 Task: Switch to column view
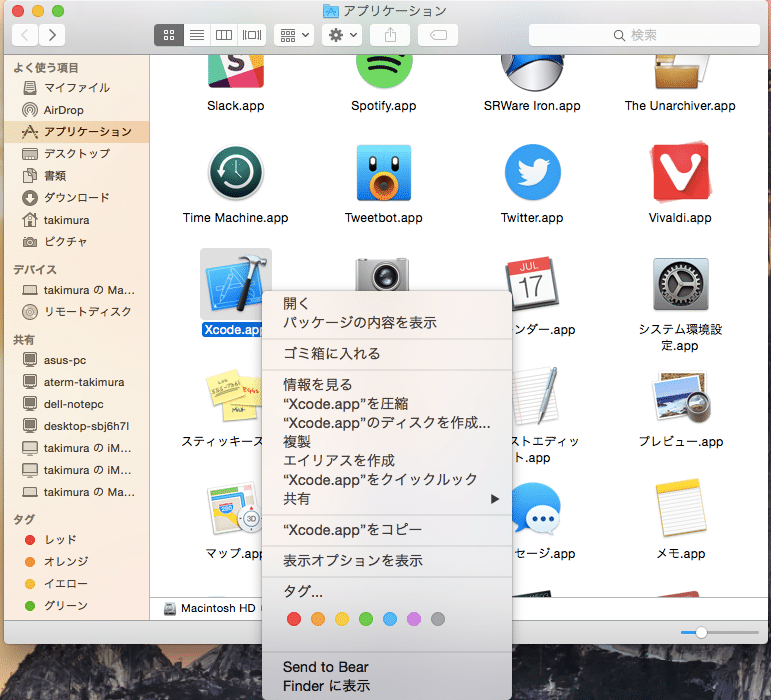click(x=224, y=35)
